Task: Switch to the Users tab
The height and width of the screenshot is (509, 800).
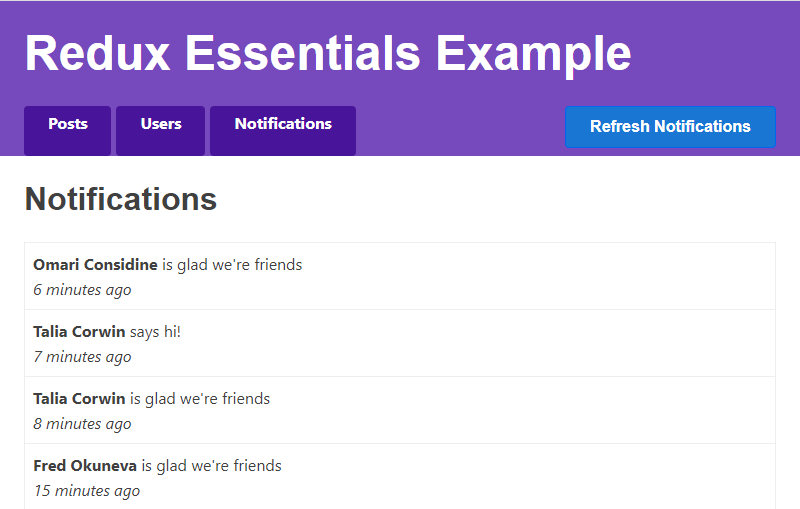Action: pos(160,125)
